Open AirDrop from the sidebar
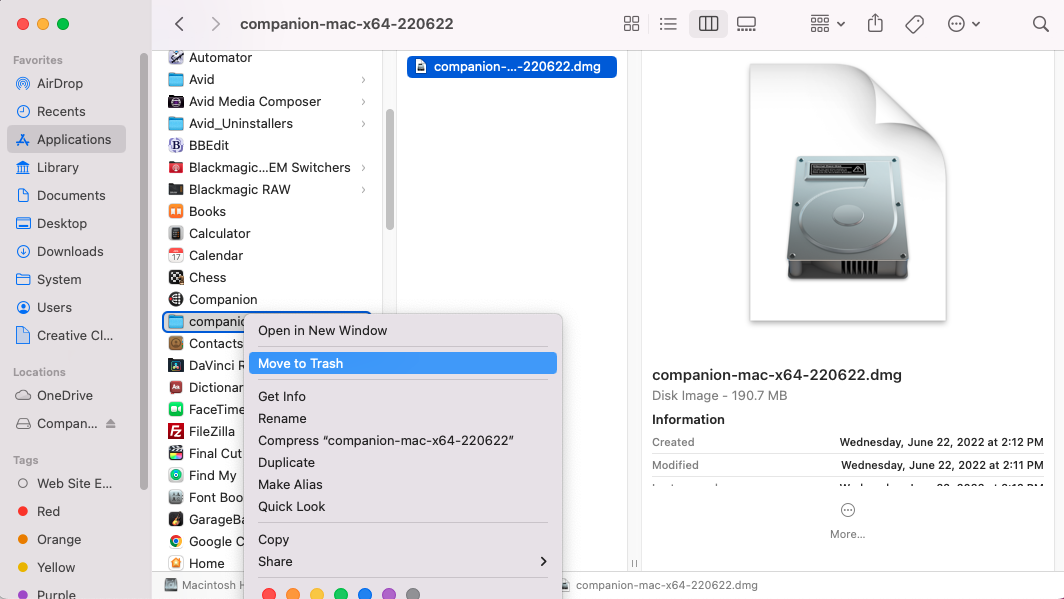1064x599 pixels. coord(56,83)
